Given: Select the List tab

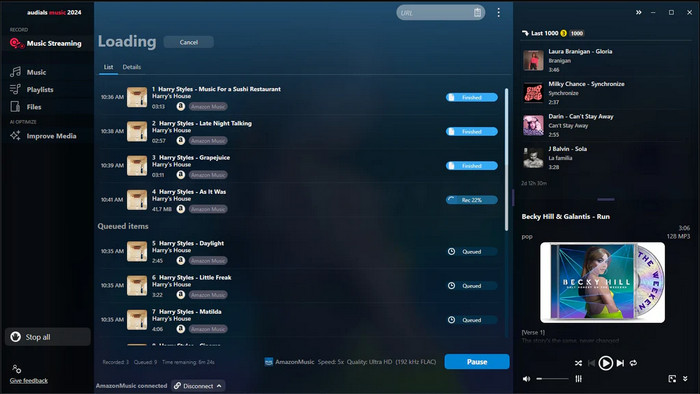Looking at the screenshot, I should [x=108, y=67].
